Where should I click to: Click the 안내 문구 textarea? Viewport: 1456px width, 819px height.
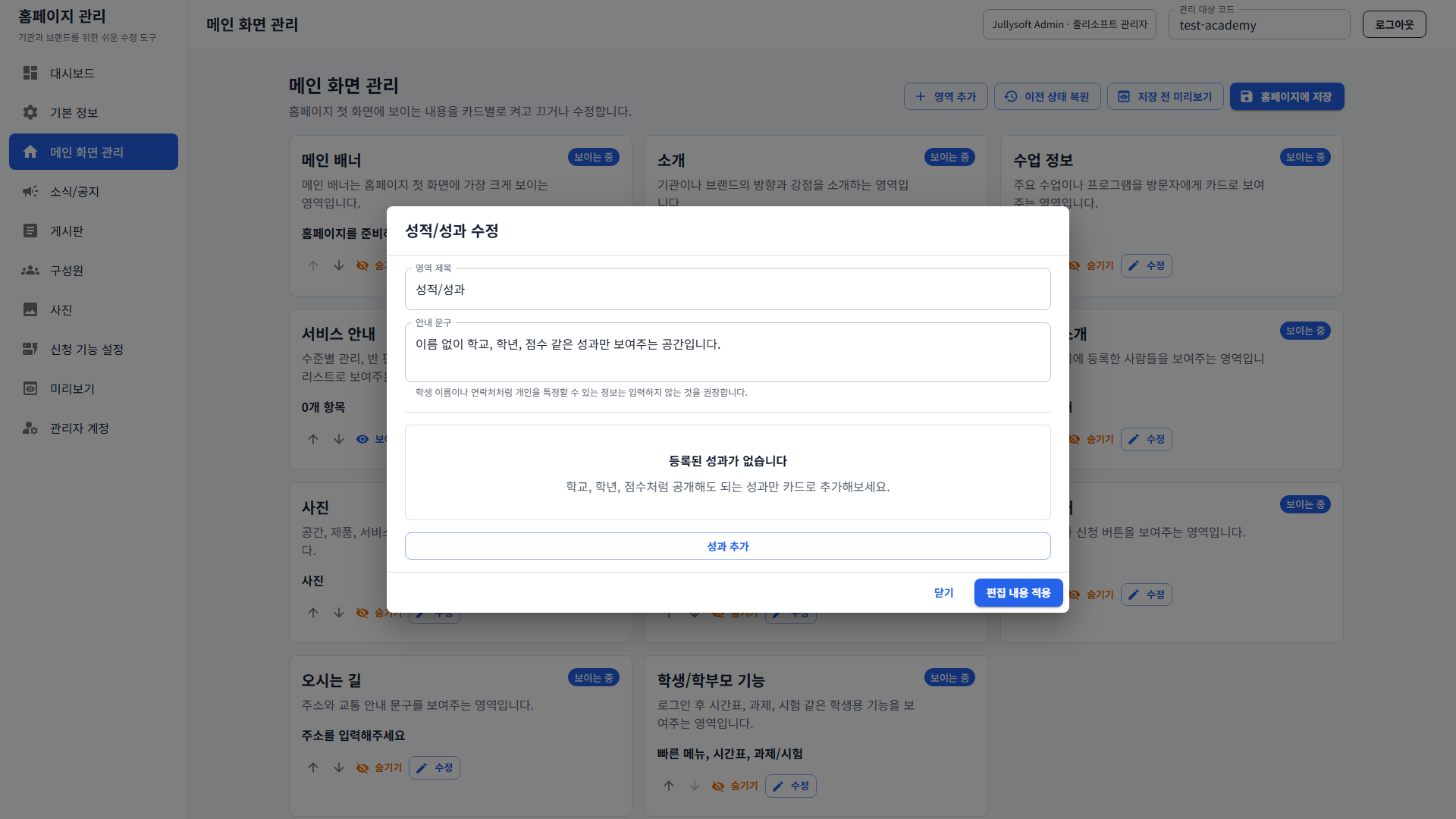point(728,353)
